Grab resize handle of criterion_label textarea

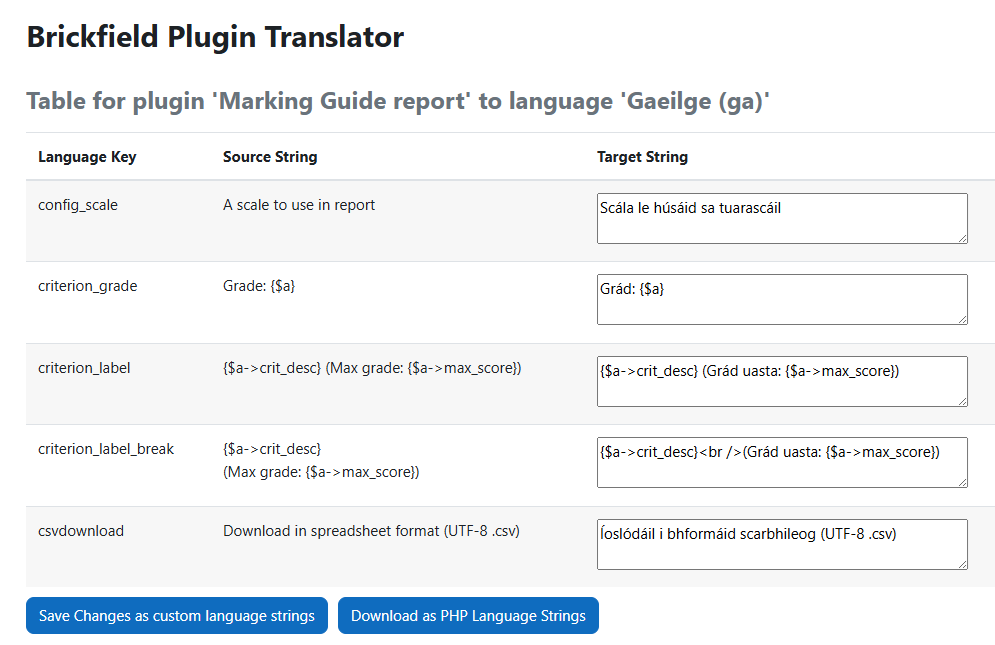(963, 402)
